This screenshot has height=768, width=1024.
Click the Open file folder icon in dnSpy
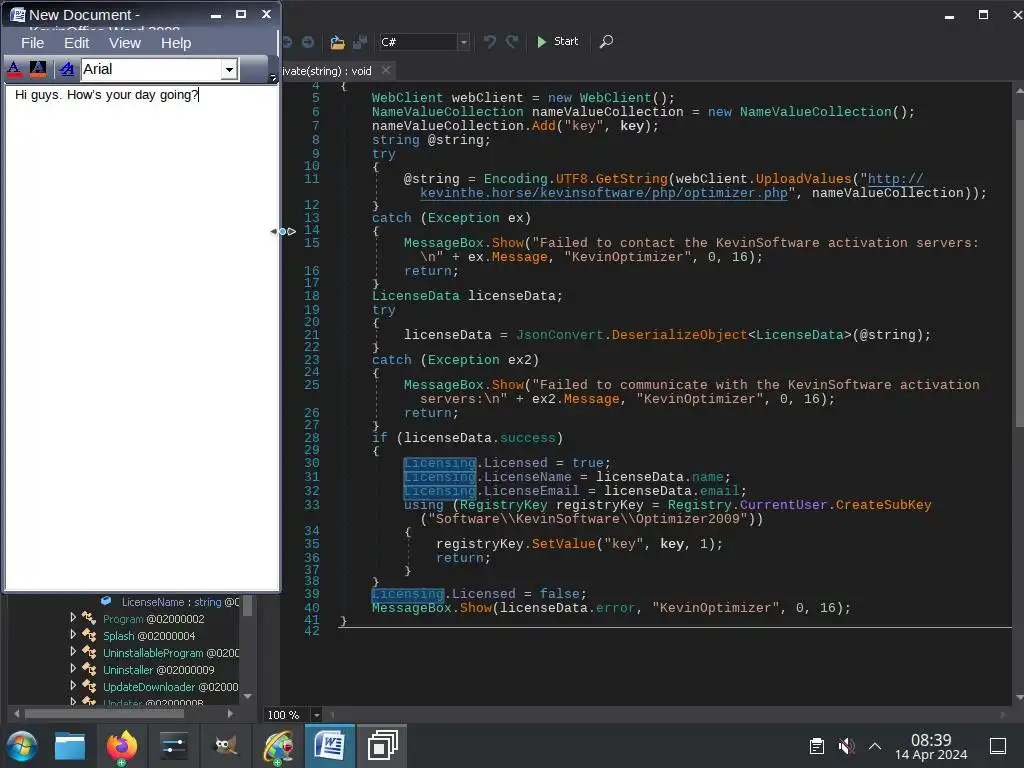pos(337,42)
